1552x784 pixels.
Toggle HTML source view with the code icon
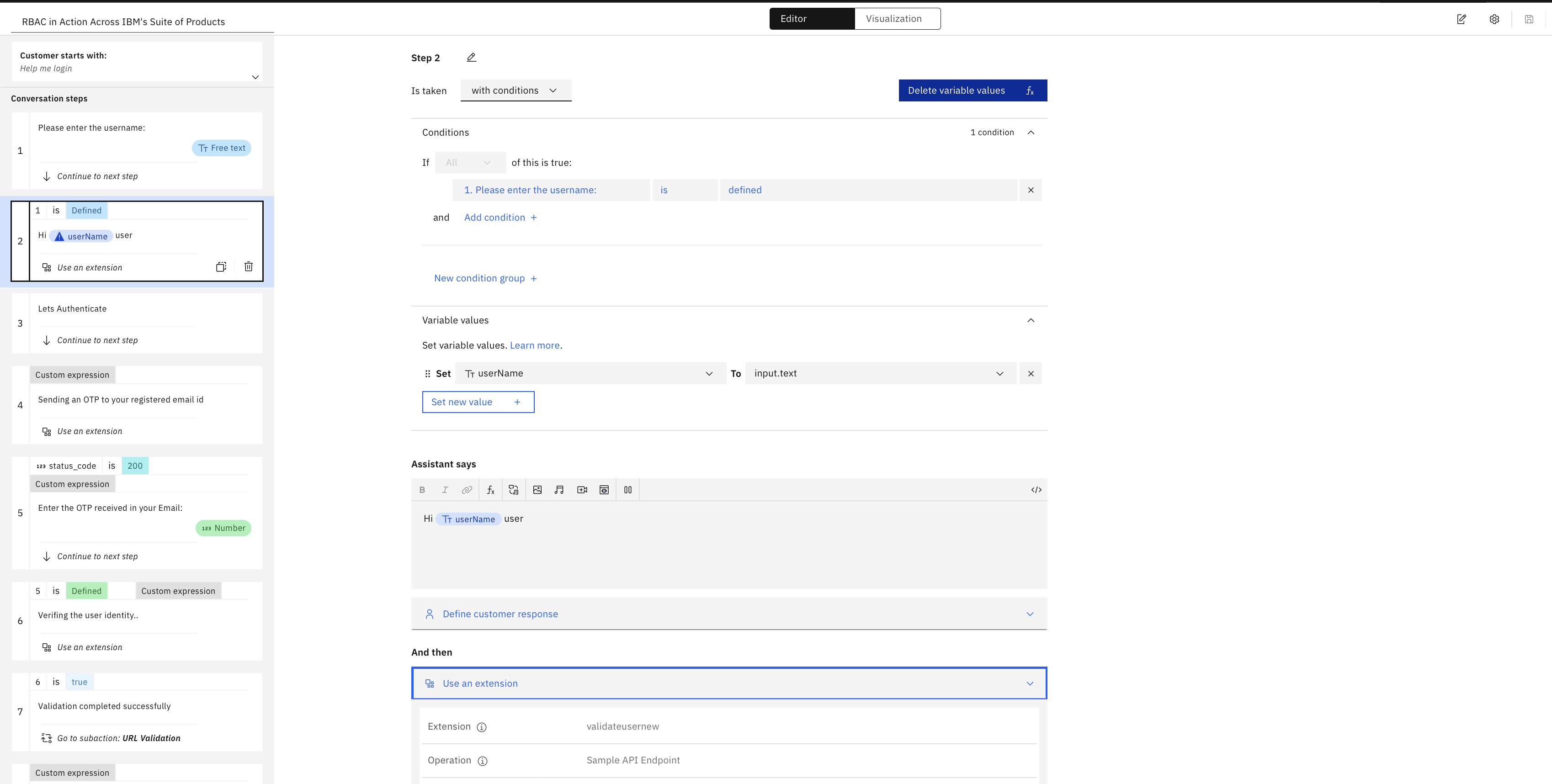pyautogui.click(x=1036, y=490)
